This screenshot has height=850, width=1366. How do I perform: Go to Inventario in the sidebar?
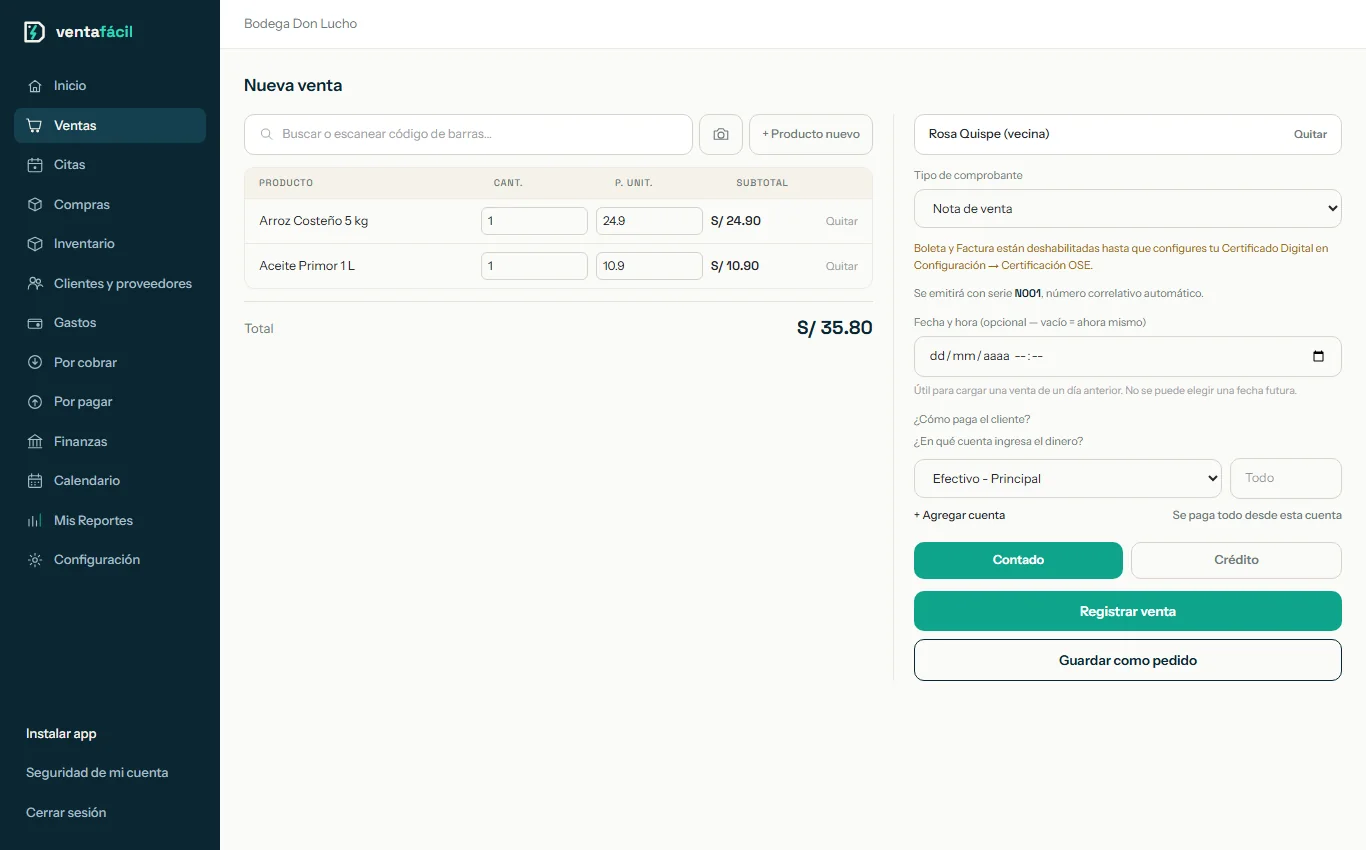110,244
